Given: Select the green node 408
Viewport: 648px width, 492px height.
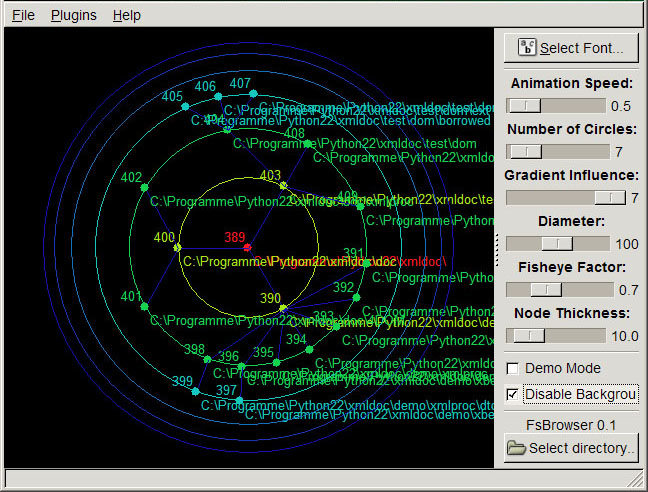Looking at the screenshot, I should [x=307, y=144].
